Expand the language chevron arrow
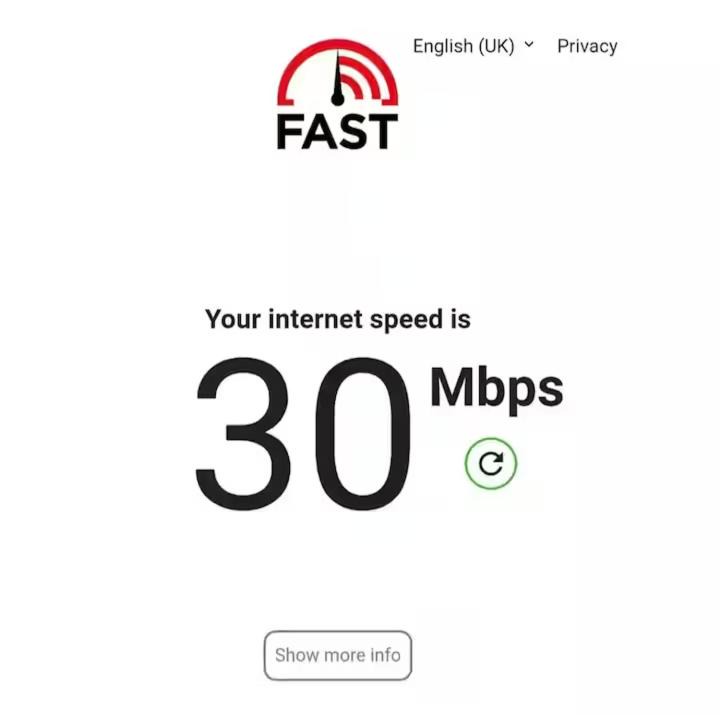This screenshot has width=720, height=715. tap(529, 45)
